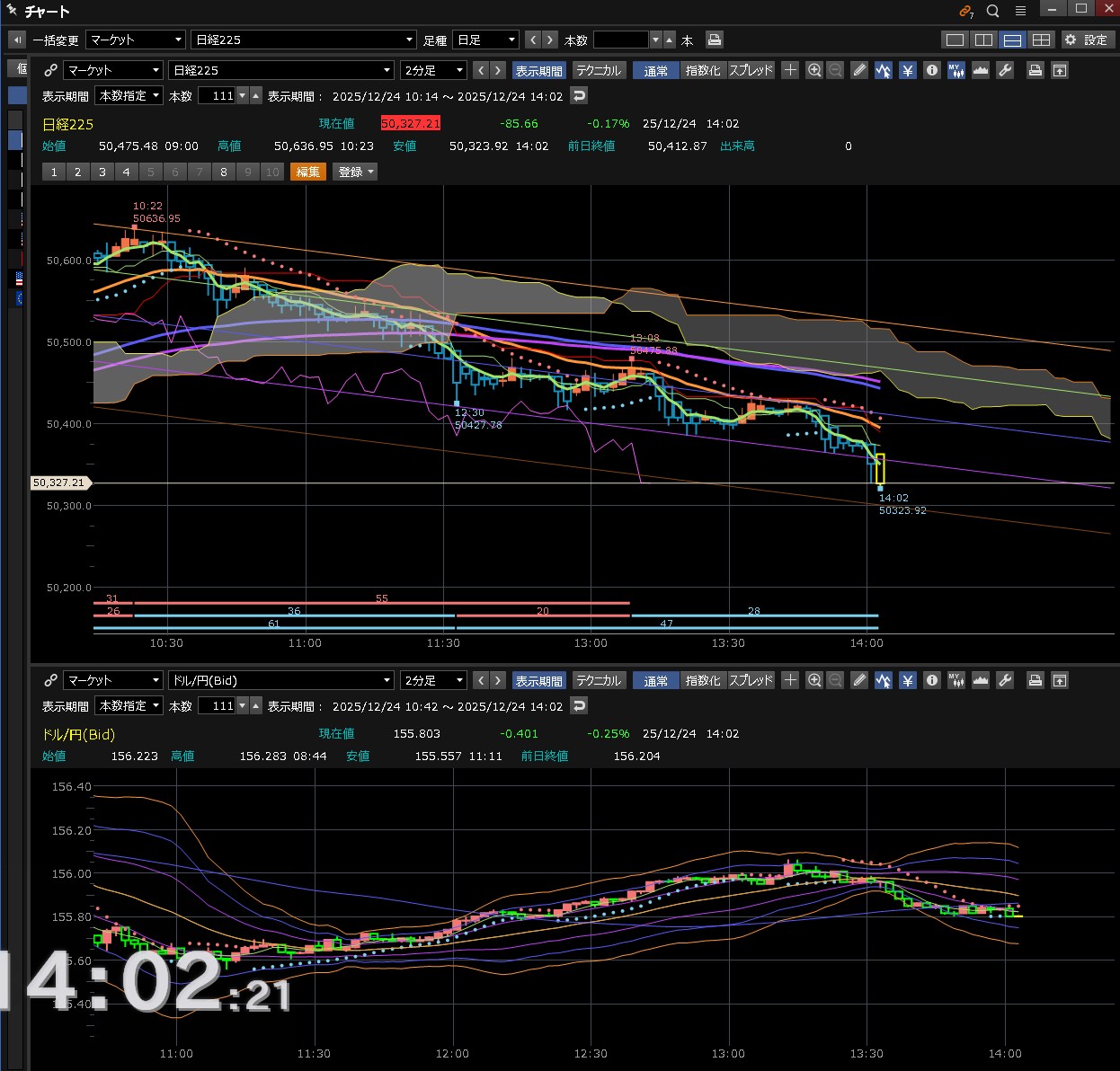The width and height of the screenshot is (1120, 1071).
Task: Click zoom in magnifier on Nikkei 225 chart
Action: [814, 70]
